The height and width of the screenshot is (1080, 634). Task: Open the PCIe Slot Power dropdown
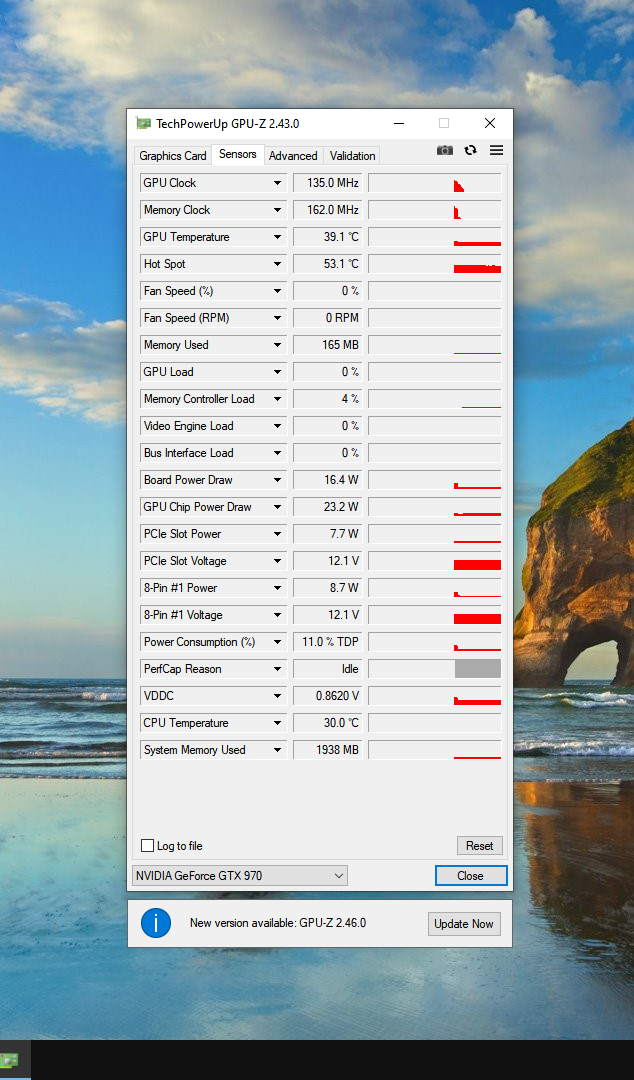click(x=277, y=534)
